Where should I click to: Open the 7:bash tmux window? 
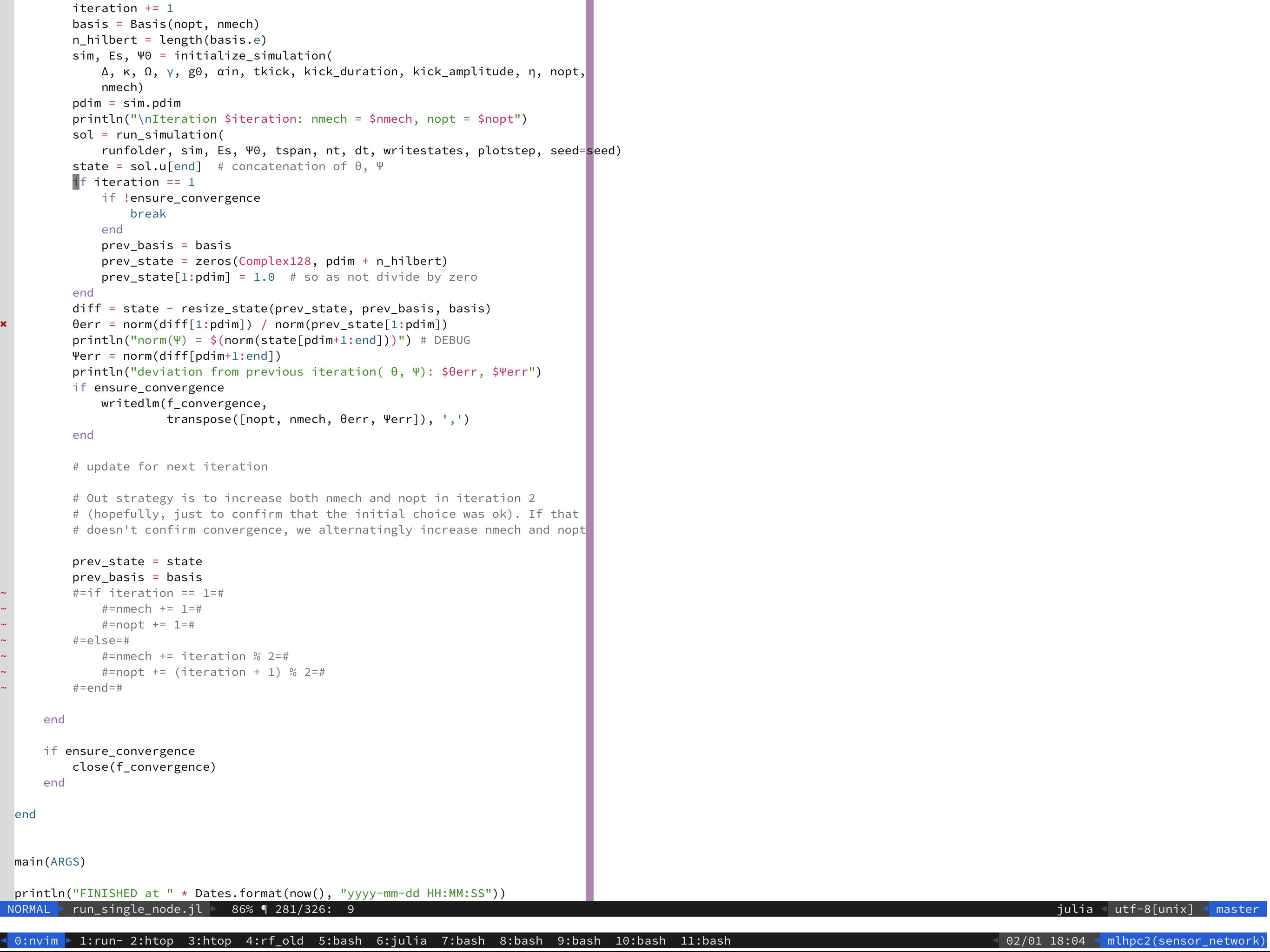(x=463, y=940)
